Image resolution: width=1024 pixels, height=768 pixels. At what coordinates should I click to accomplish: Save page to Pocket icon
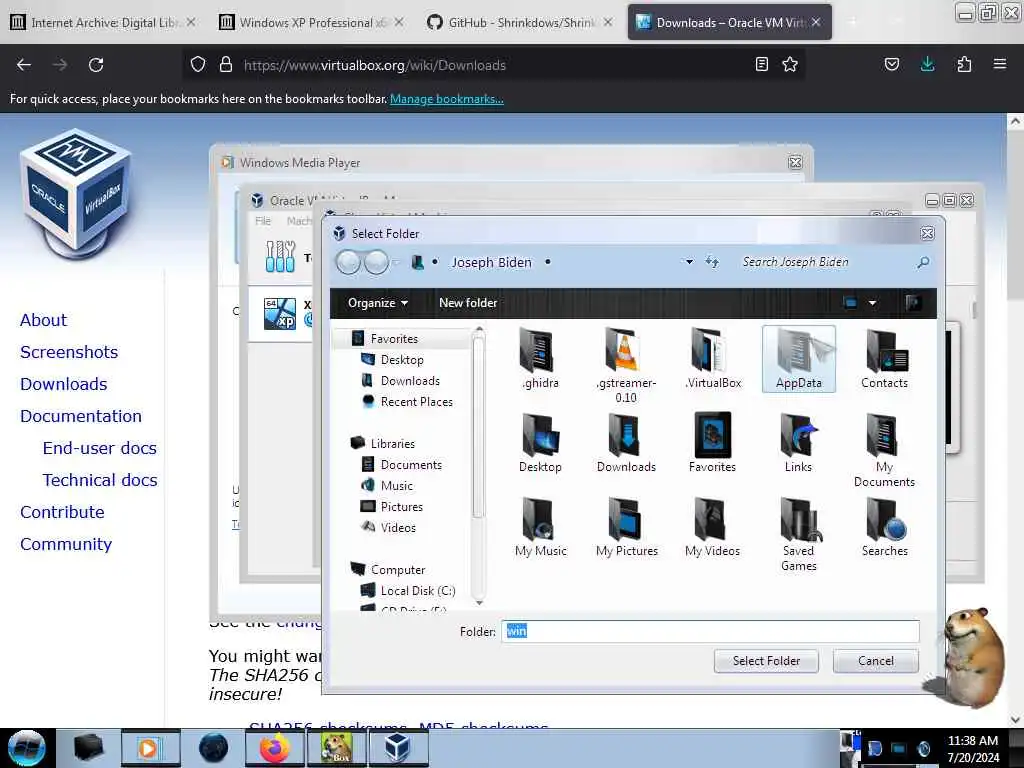891,64
